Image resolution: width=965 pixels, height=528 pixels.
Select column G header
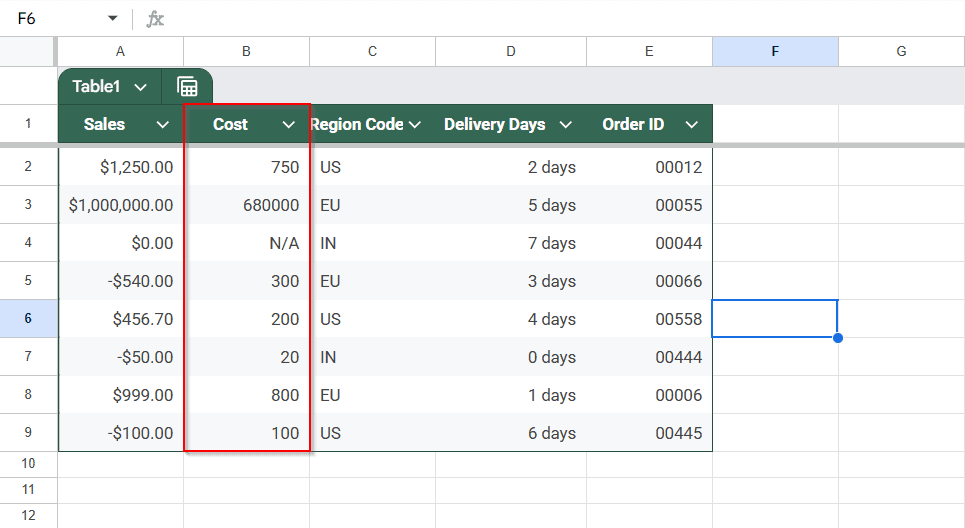click(901, 52)
